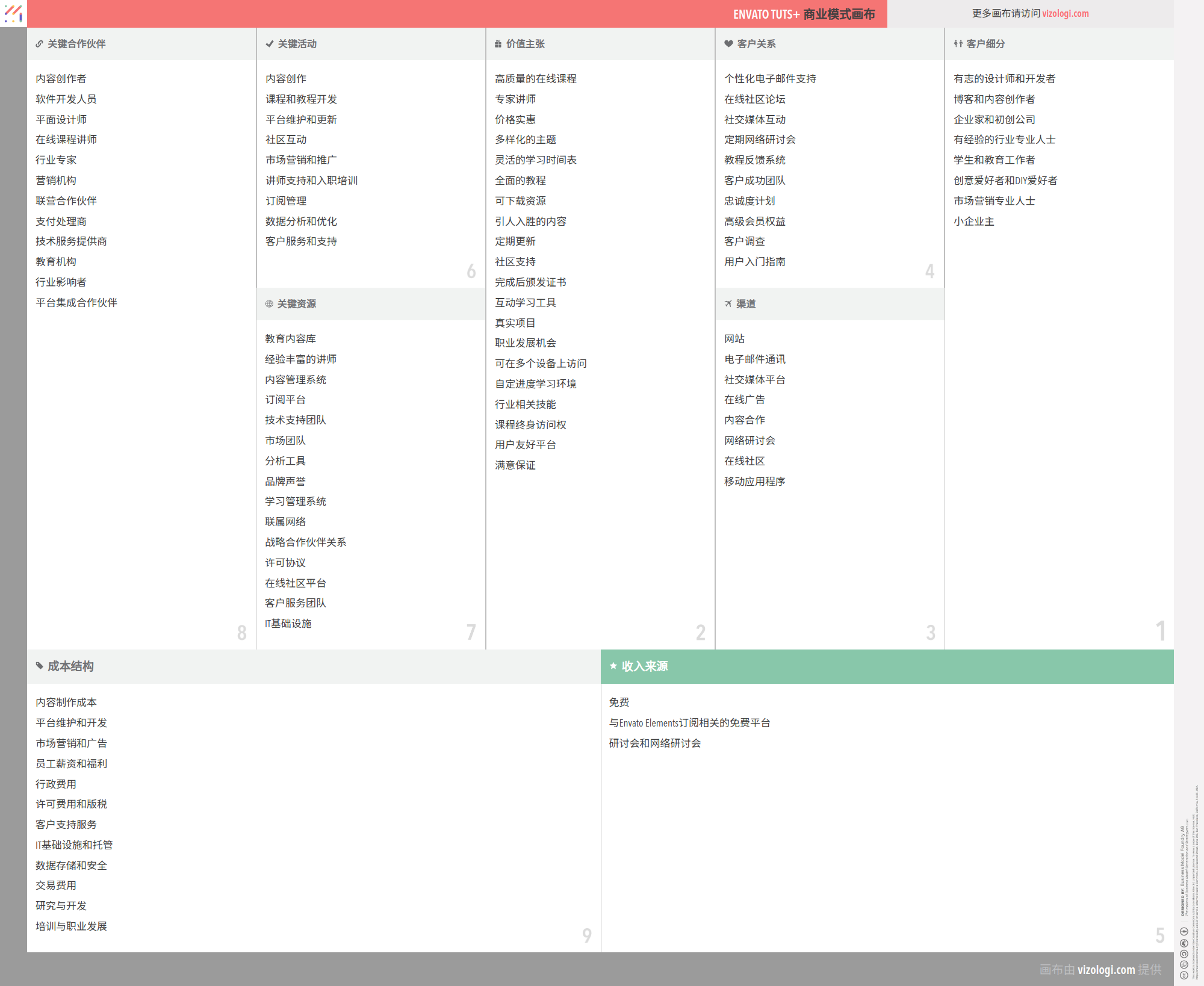Click the gift icon beside 价值主张
This screenshot has width=1204, height=986.
[x=498, y=44]
